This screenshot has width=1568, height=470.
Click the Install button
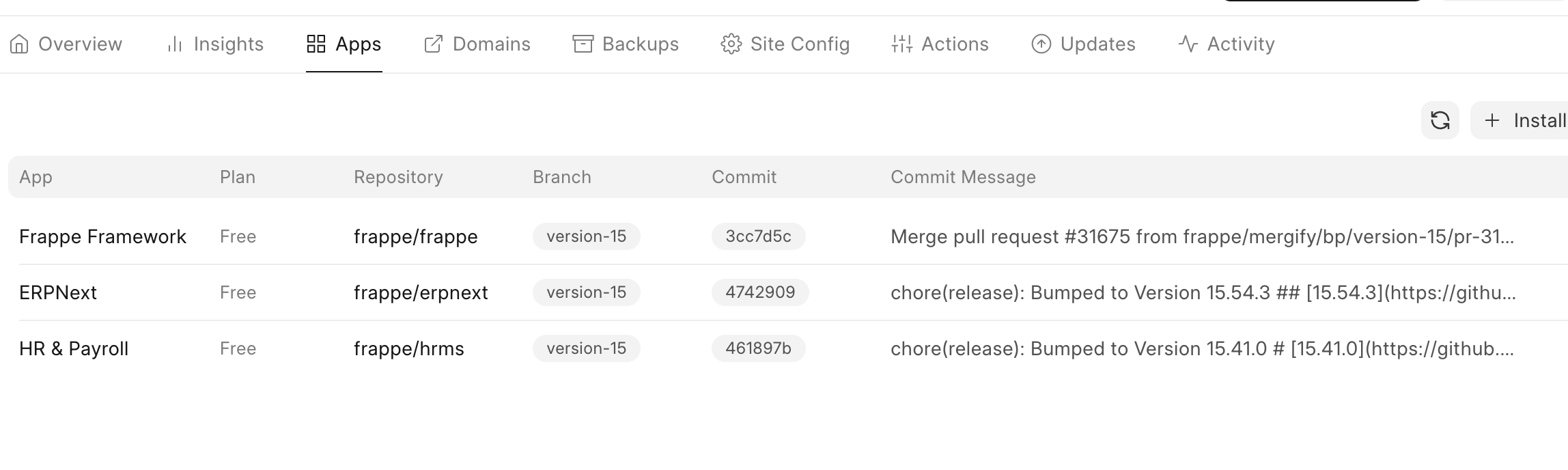pos(1526,120)
